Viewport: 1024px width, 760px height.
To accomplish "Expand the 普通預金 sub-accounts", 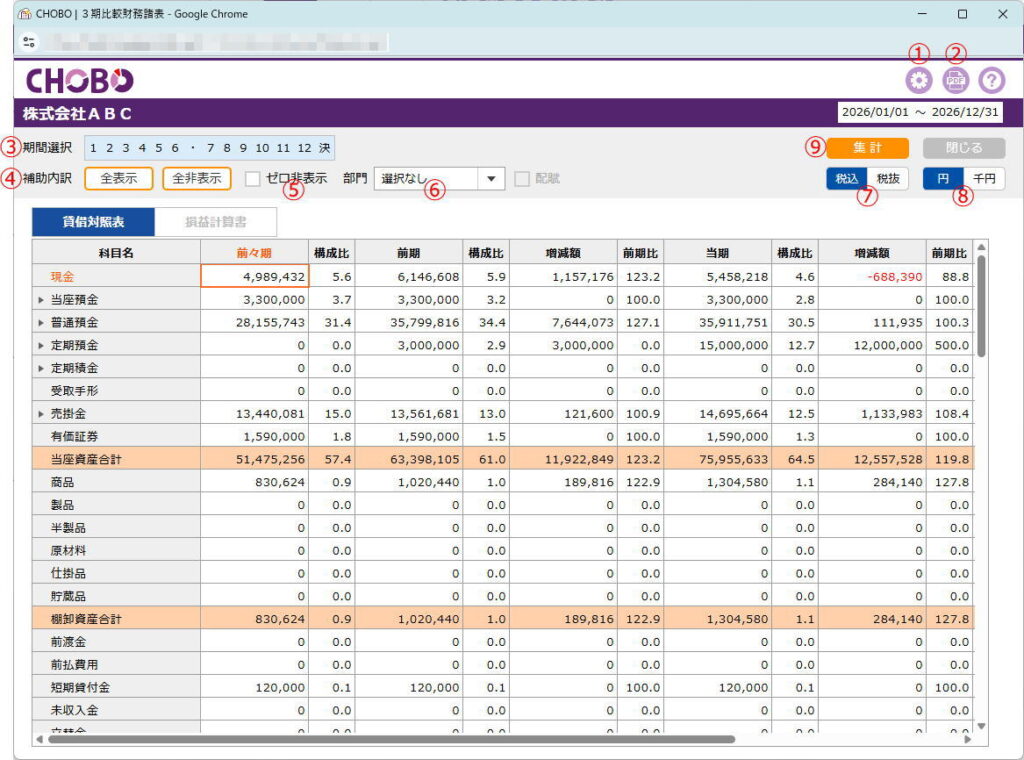I will (41, 322).
